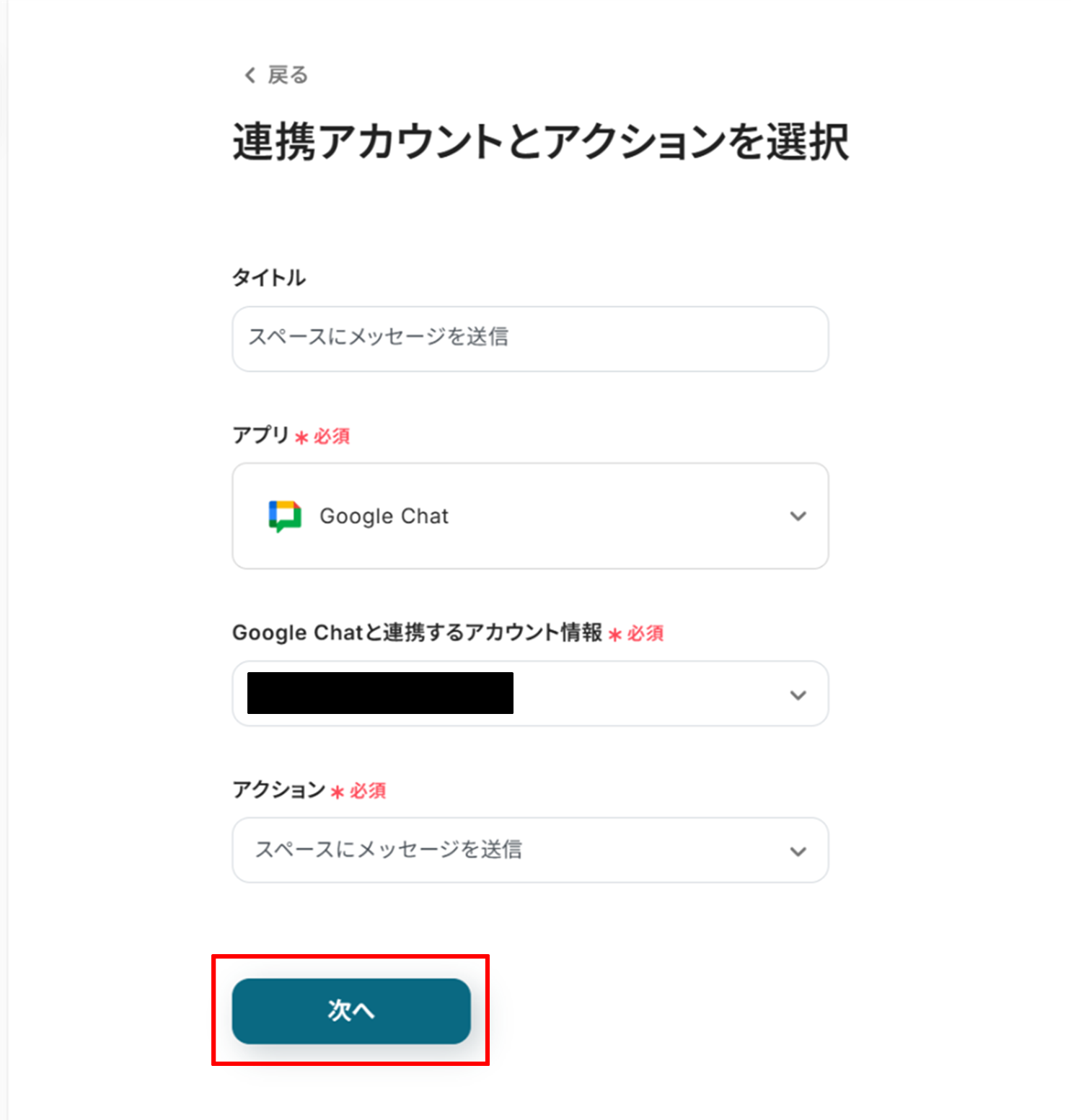Click the 連携アカウントとアクションを選択 heading
The width and height of the screenshot is (1071, 1120).
pyautogui.click(x=540, y=141)
